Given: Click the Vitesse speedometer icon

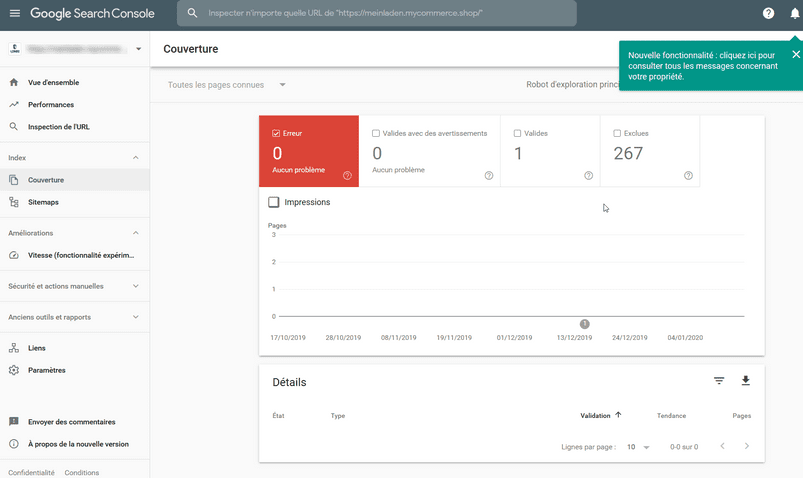Looking at the screenshot, I should click(x=14, y=255).
